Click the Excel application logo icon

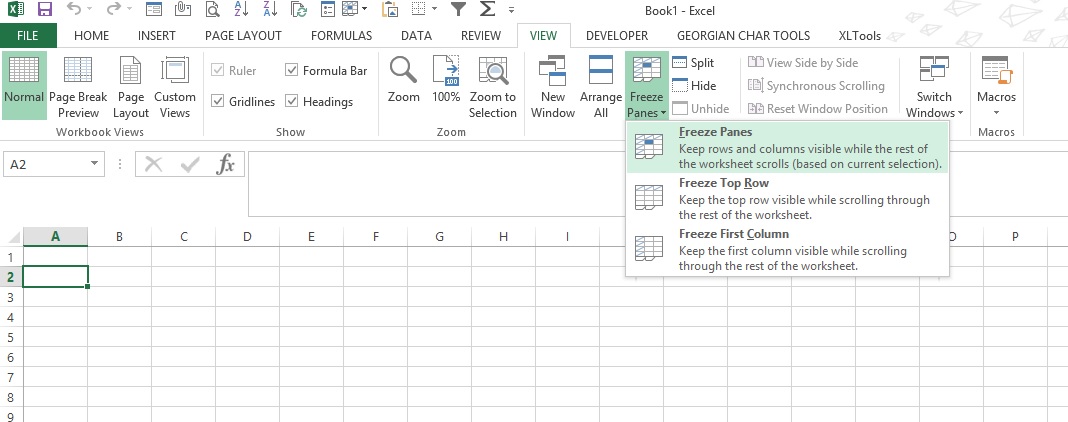tap(16, 10)
